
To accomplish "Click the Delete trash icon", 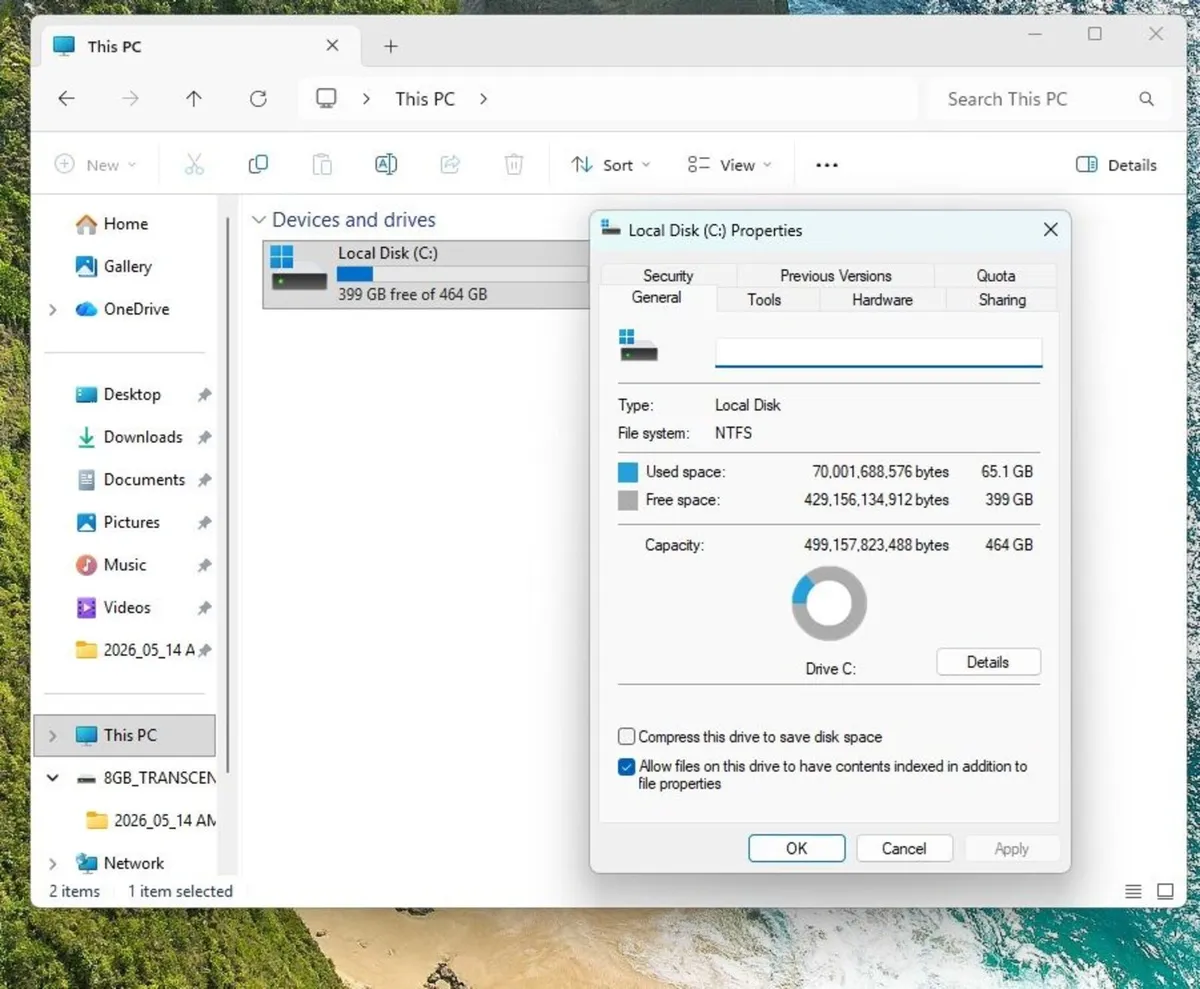I will [x=514, y=165].
